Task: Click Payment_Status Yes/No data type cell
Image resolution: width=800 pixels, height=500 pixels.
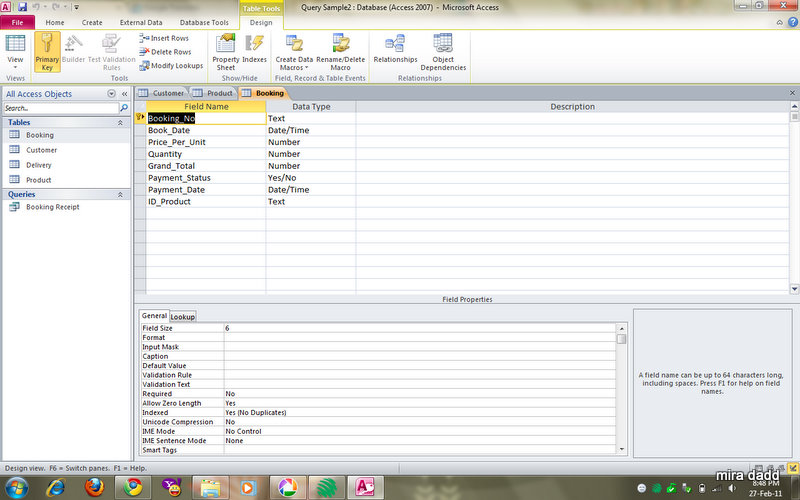Action: coord(311,178)
